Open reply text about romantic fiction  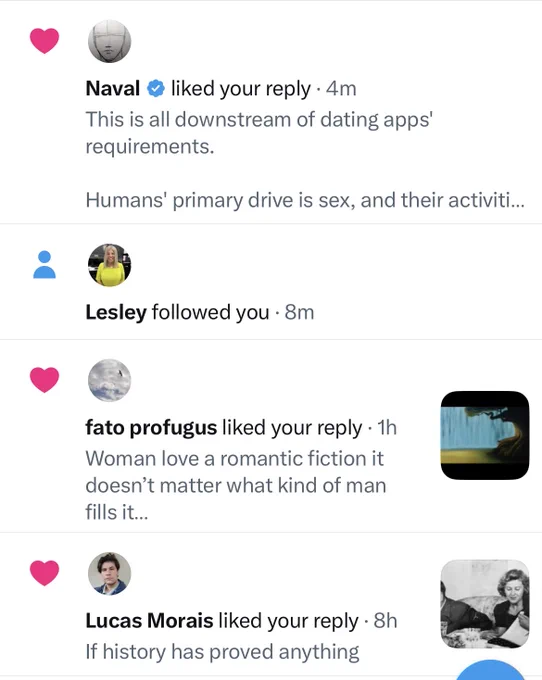point(235,485)
